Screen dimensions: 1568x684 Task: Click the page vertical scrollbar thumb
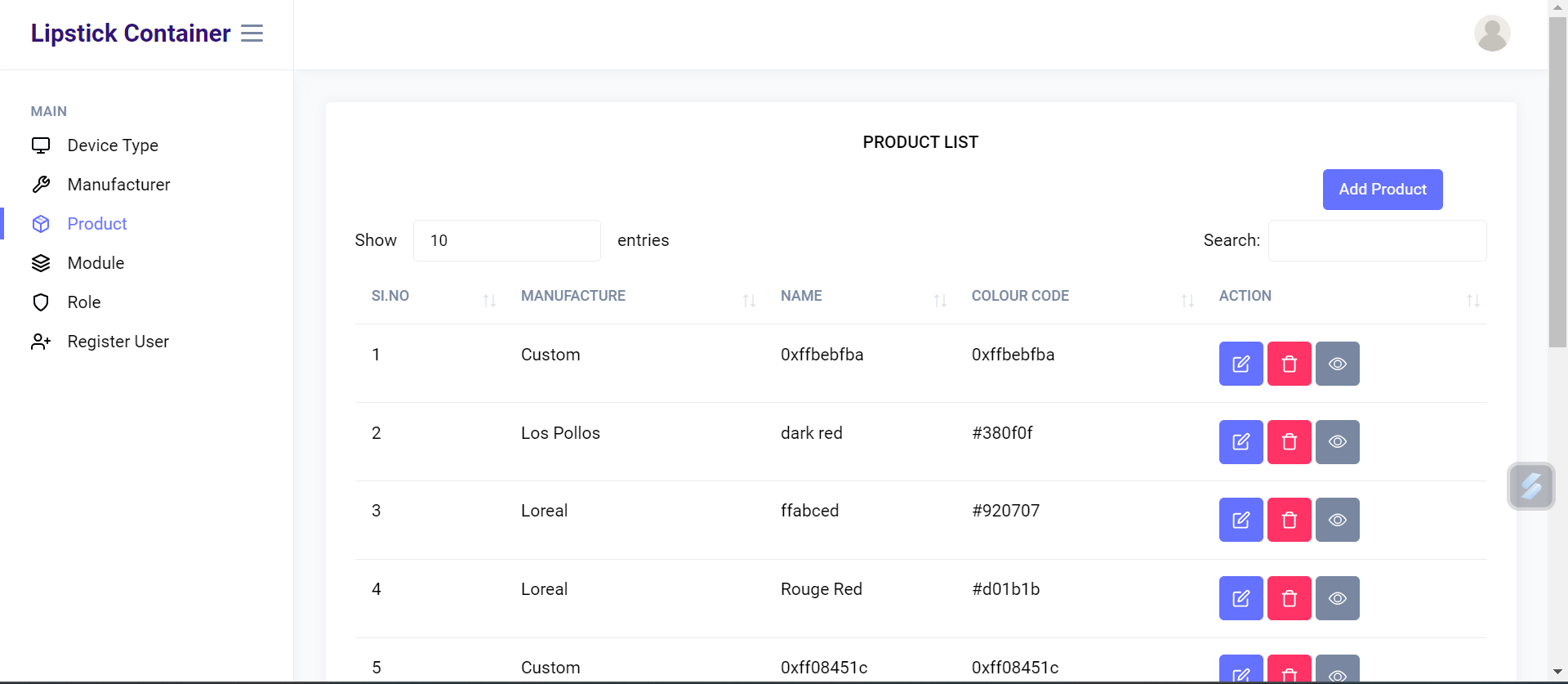pyautogui.click(x=1557, y=180)
